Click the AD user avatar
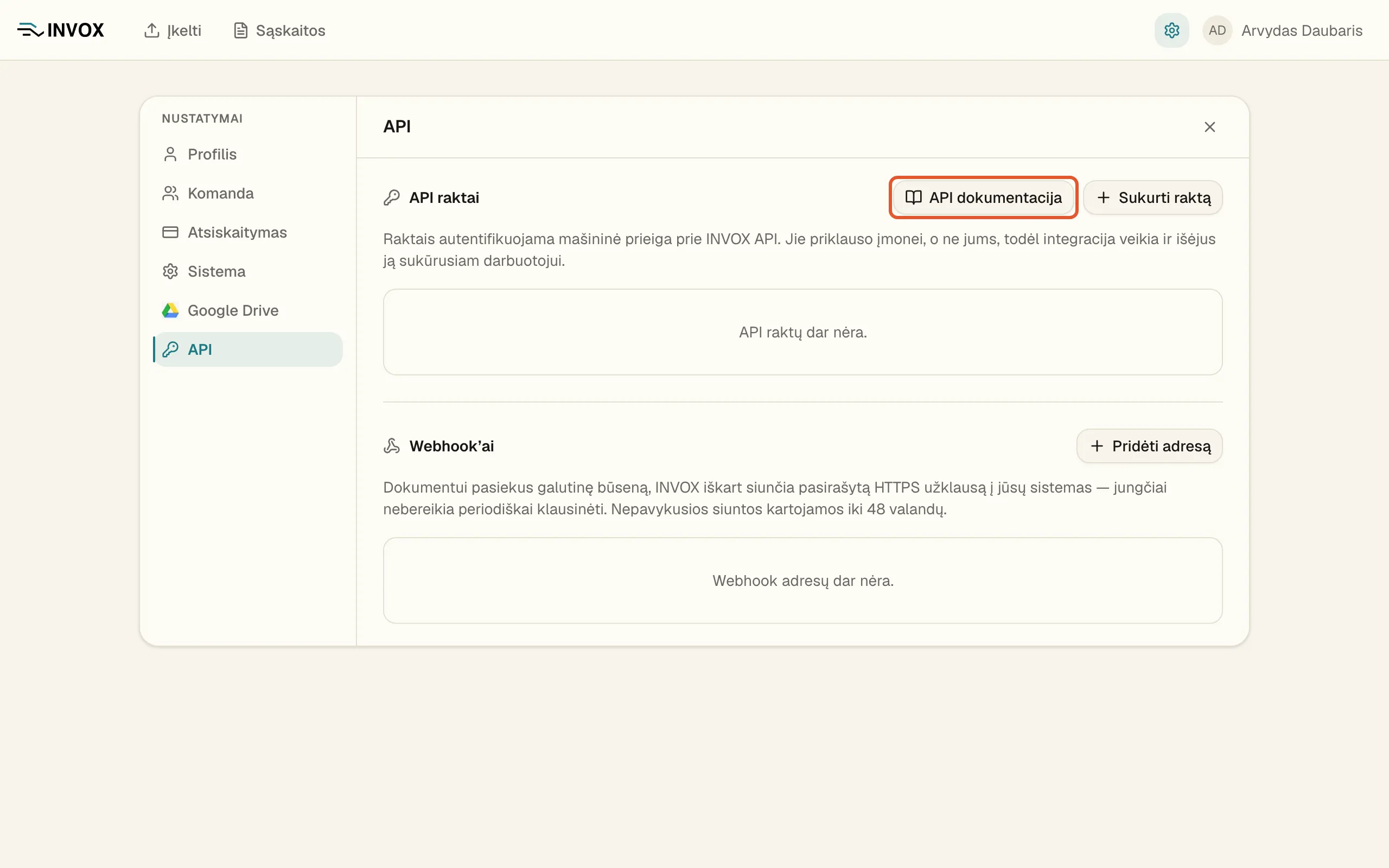 point(1217,30)
